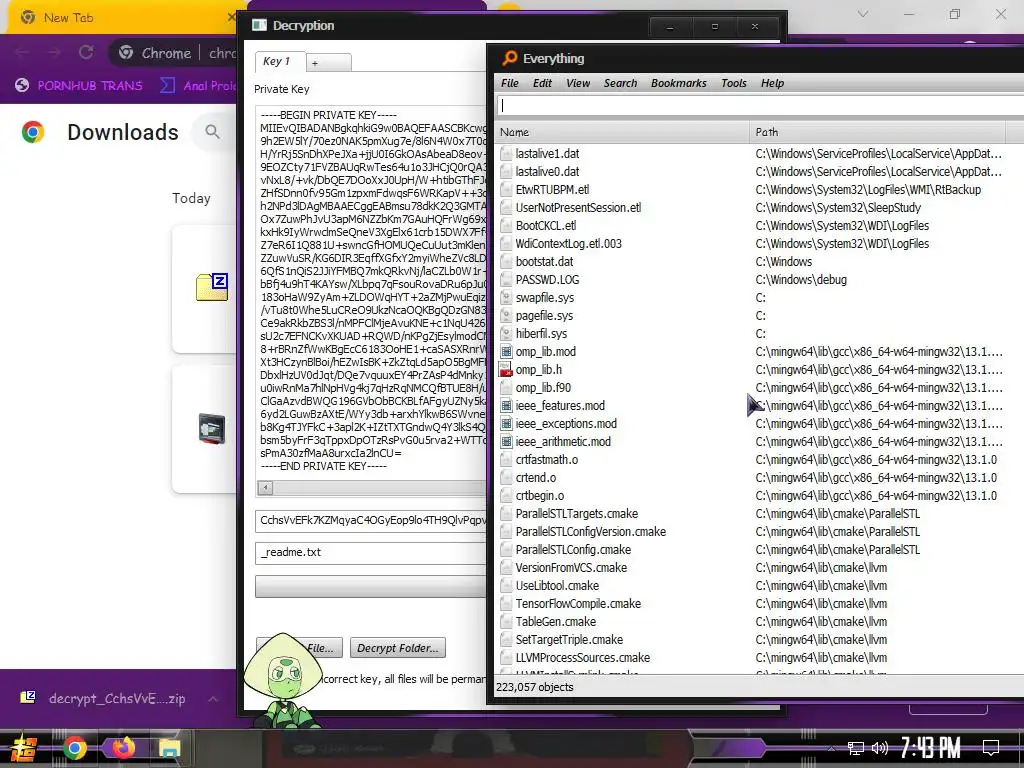Screen dimensions: 1024x768
Task: Click the swapfile.sys file icon
Action: coord(506,298)
